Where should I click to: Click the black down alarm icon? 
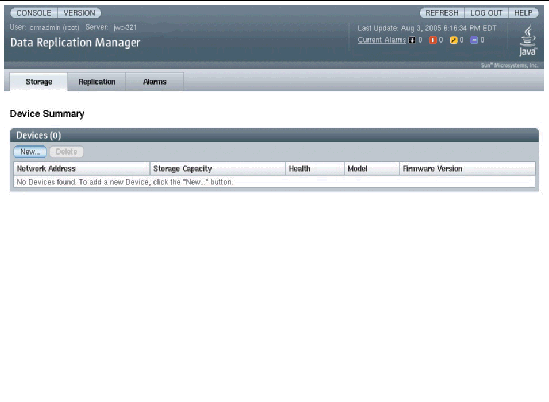pos(412,40)
